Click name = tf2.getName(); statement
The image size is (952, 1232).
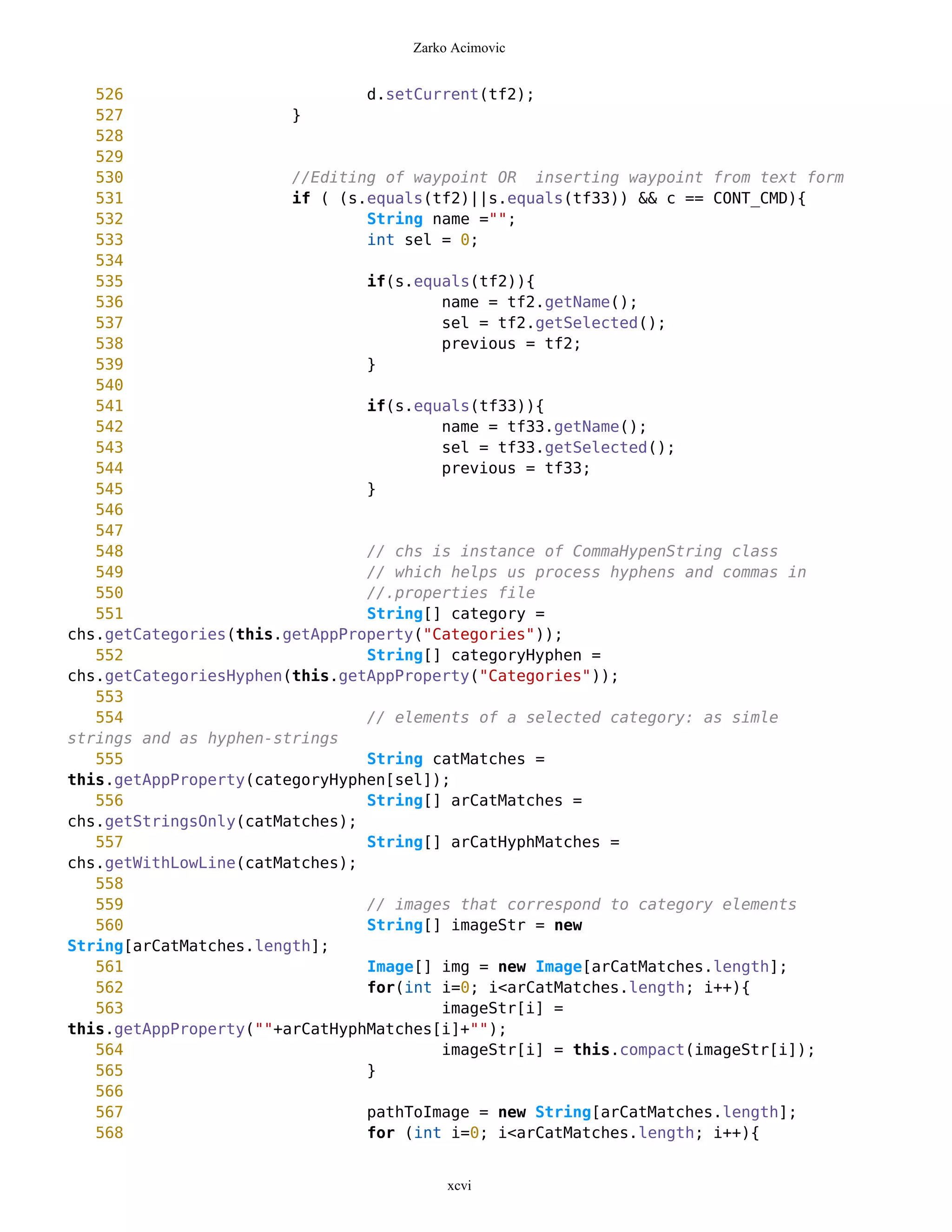point(539,302)
